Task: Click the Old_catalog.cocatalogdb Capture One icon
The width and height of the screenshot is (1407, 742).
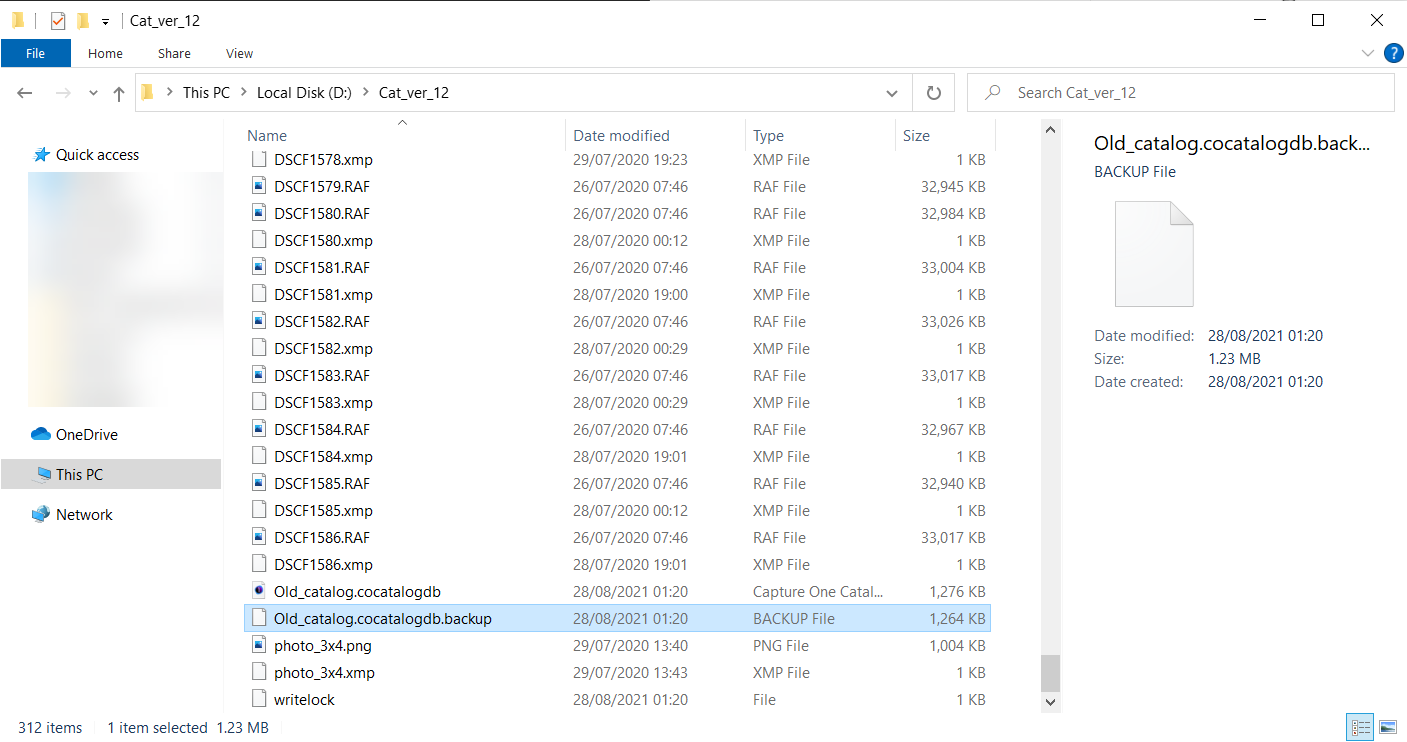Action: (x=259, y=591)
